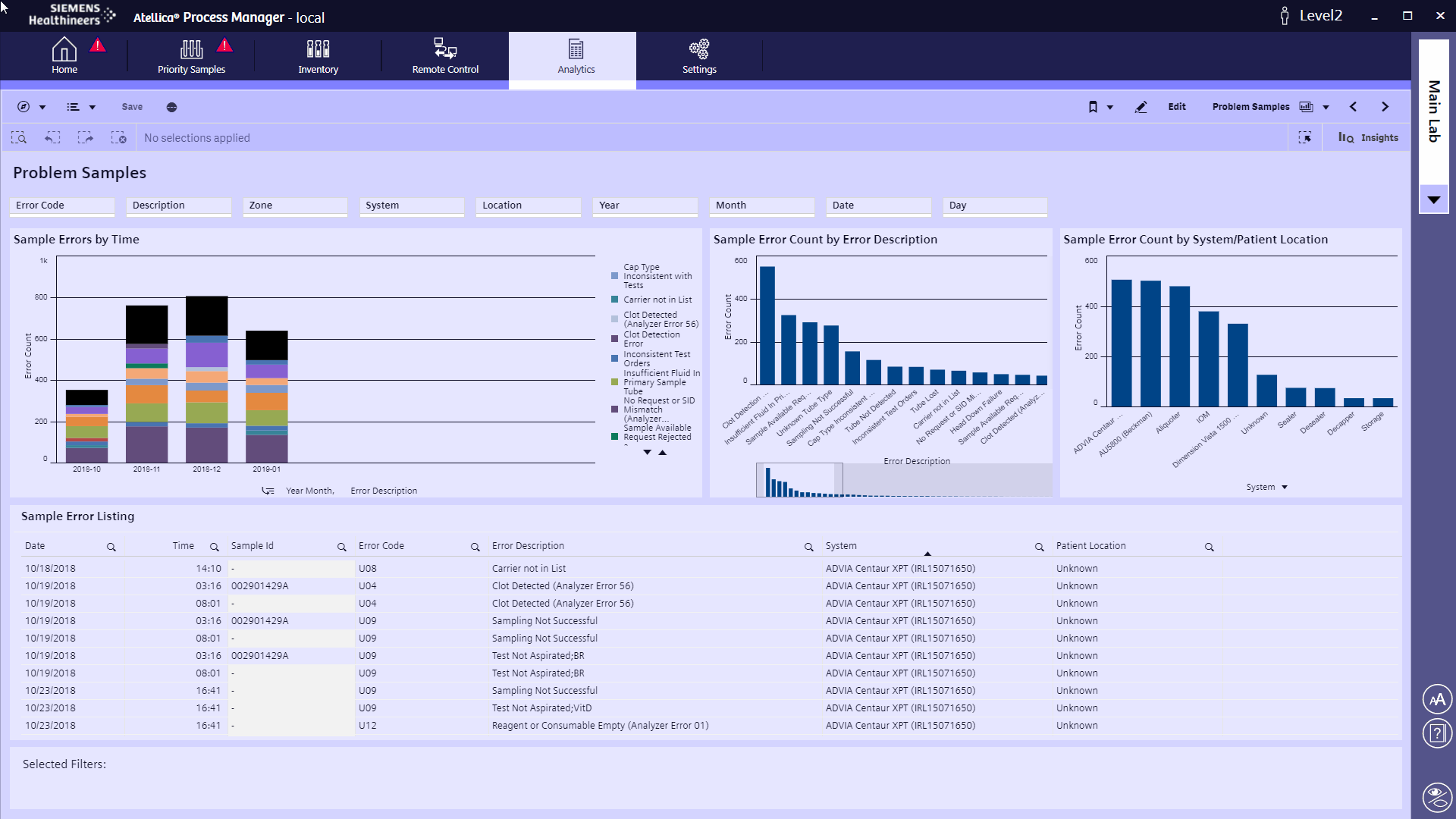1456x819 pixels.
Task: Open the help question mark panel
Action: point(1437,733)
